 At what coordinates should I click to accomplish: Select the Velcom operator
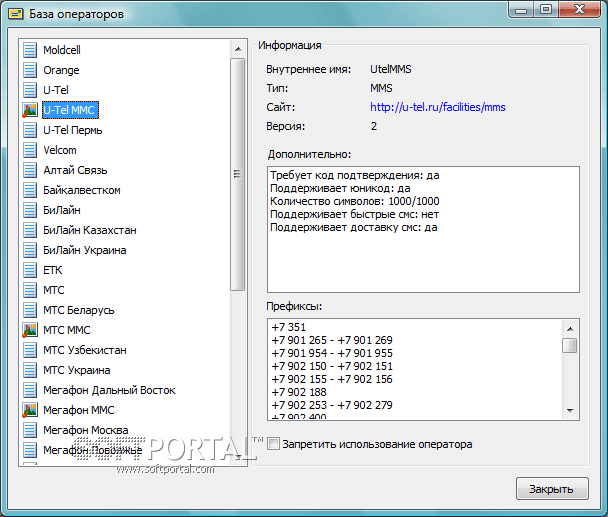click(60, 150)
